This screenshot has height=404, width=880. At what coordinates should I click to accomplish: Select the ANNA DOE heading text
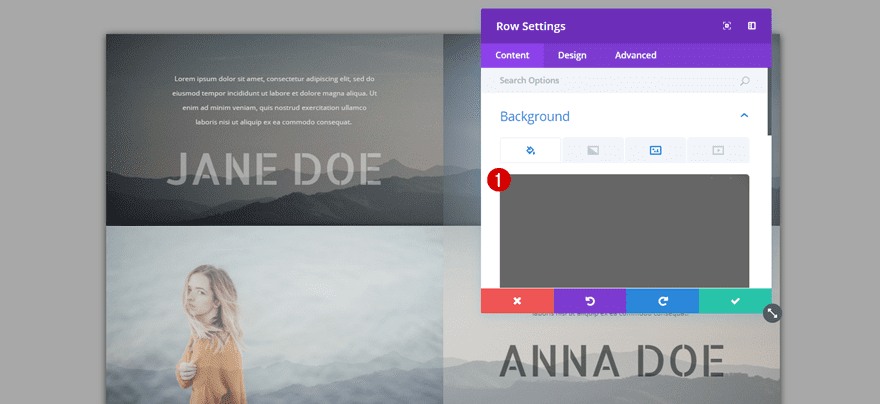[x=612, y=361]
